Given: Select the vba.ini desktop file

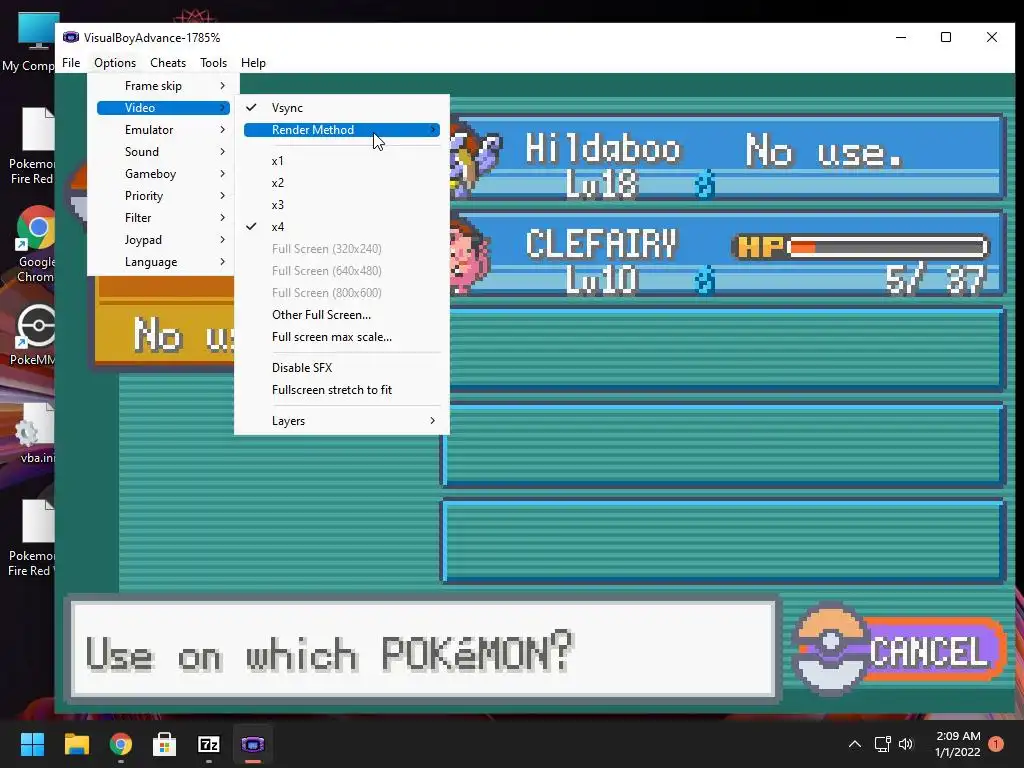Looking at the screenshot, I should pyautogui.click(x=37, y=433).
